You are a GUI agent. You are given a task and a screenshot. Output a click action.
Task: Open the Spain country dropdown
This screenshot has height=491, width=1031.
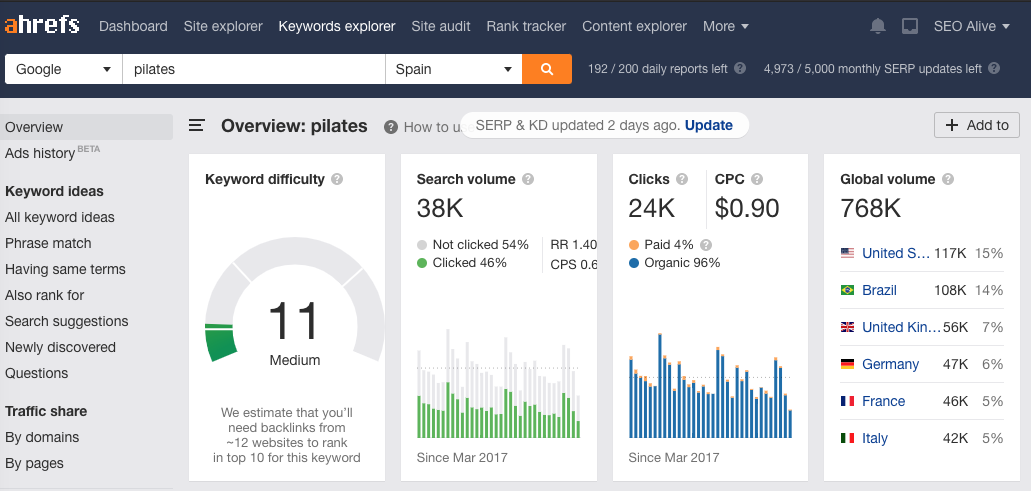pos(453,69)
